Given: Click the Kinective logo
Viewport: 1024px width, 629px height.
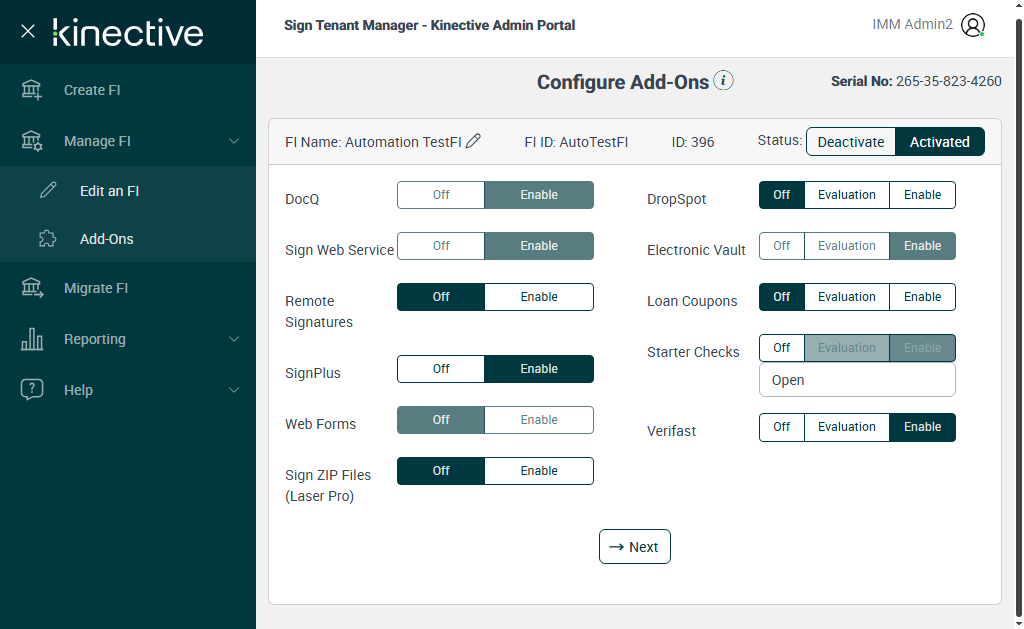Looking at the screenshot, I should 128,33.
